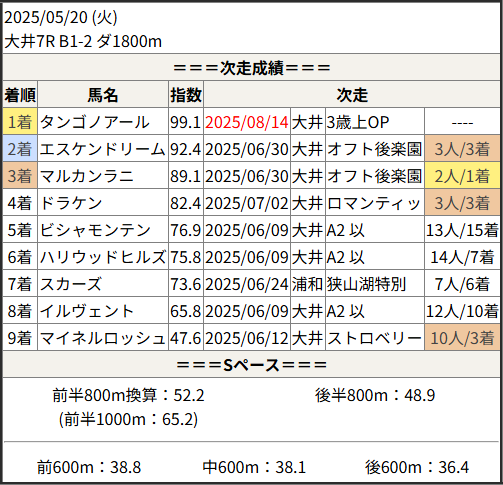
Task: Open 狭山湖特別 race for スカーズ
Action: click(366, 284)
